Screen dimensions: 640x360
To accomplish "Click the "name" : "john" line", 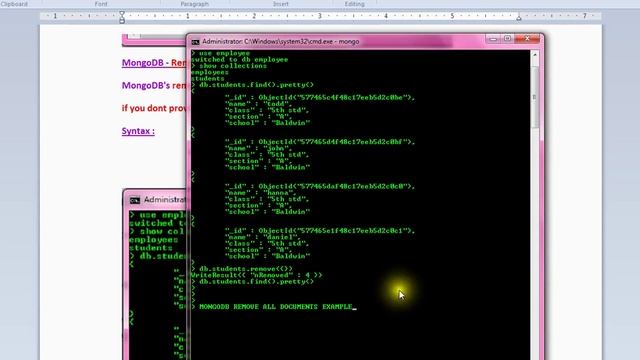I will pyautogui.click(x=259, y=148).
